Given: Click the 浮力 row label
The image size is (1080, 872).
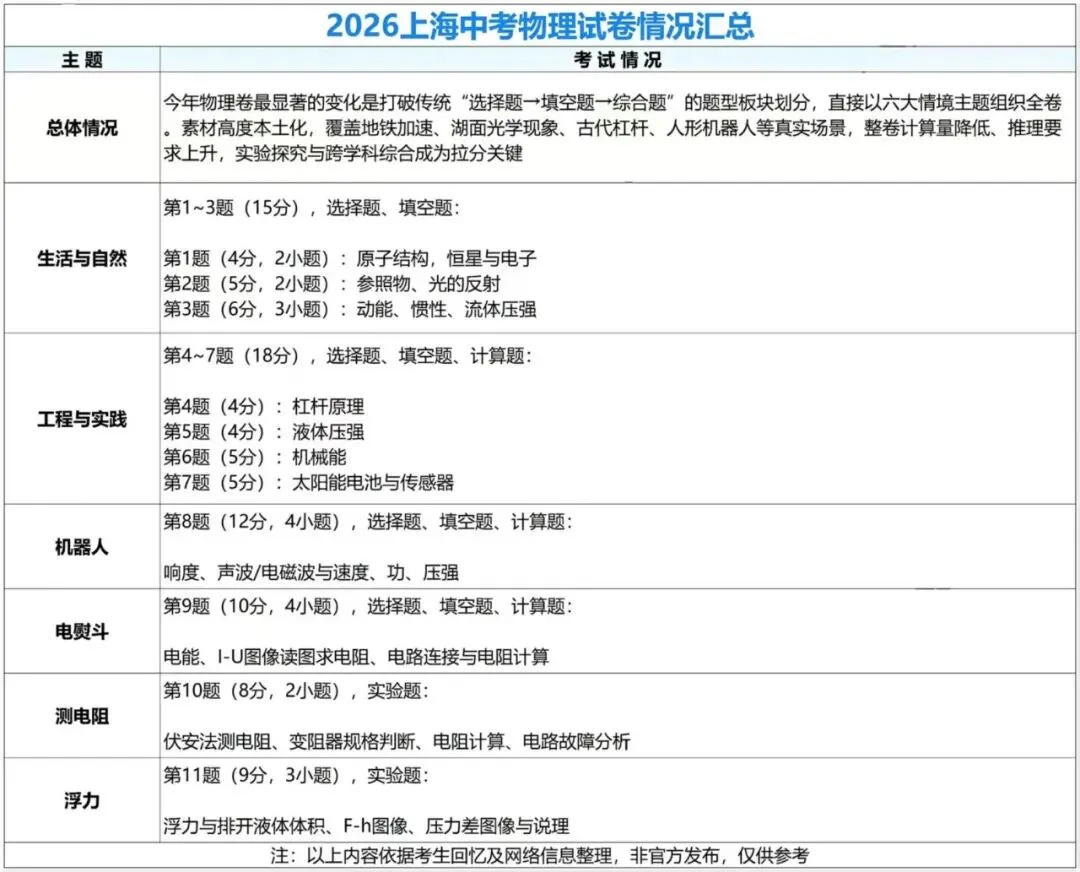Looking at the screenshot, I should click(x=82, y=800).
